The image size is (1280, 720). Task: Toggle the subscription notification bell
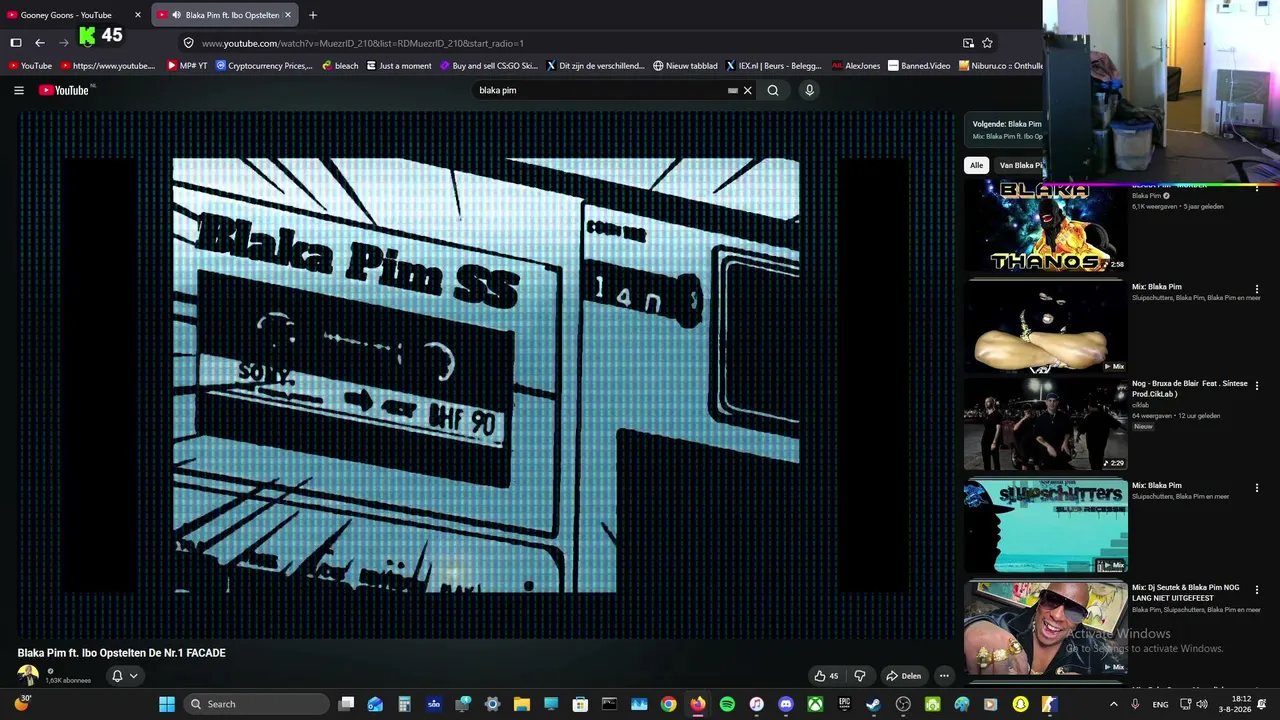pyautogui.click(x=117, y=676)
